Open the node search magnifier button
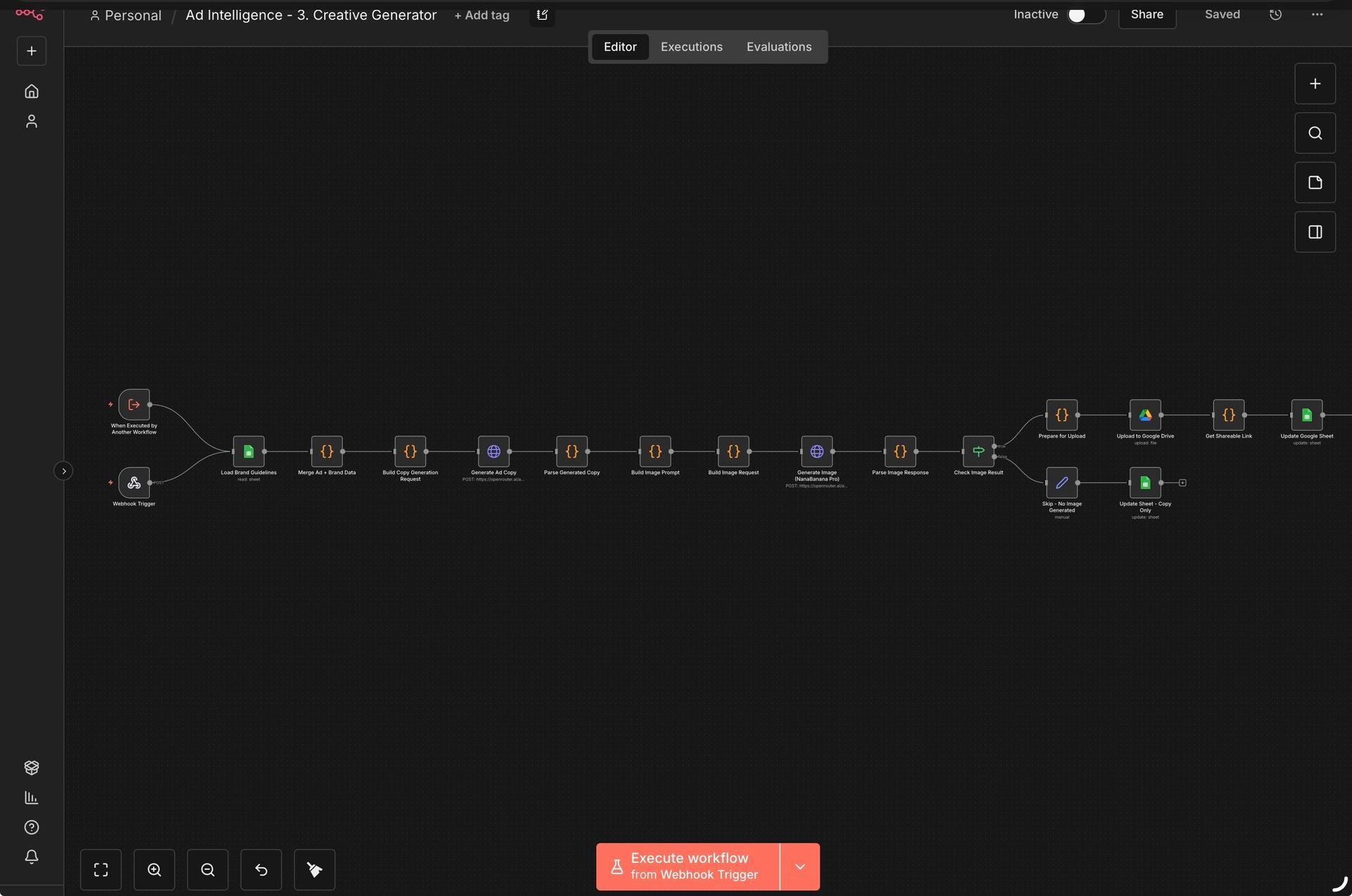 pyautogui.click(x=1315, y=133)
